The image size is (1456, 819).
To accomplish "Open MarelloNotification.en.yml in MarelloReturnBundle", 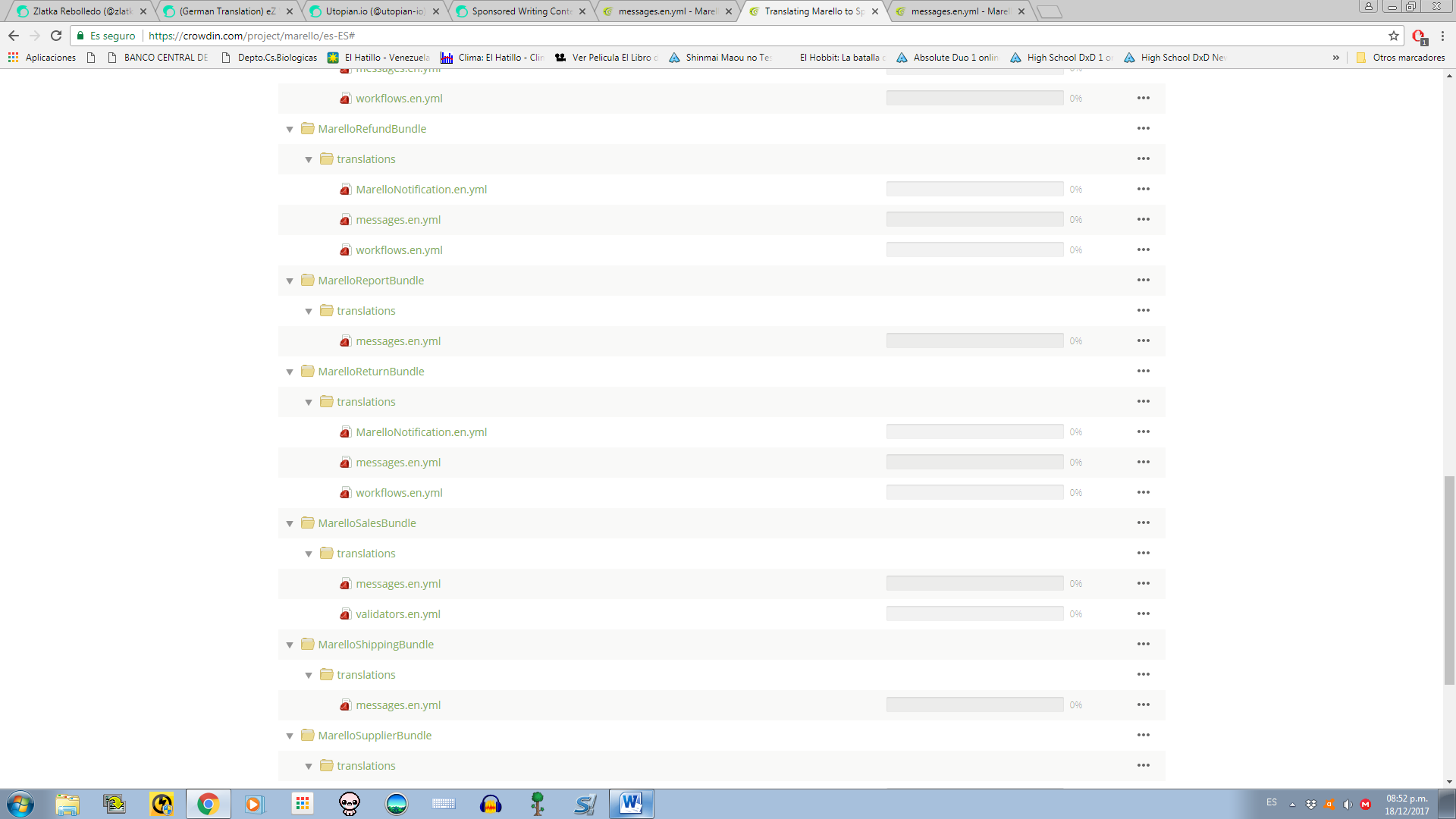I will coord(421,432).
